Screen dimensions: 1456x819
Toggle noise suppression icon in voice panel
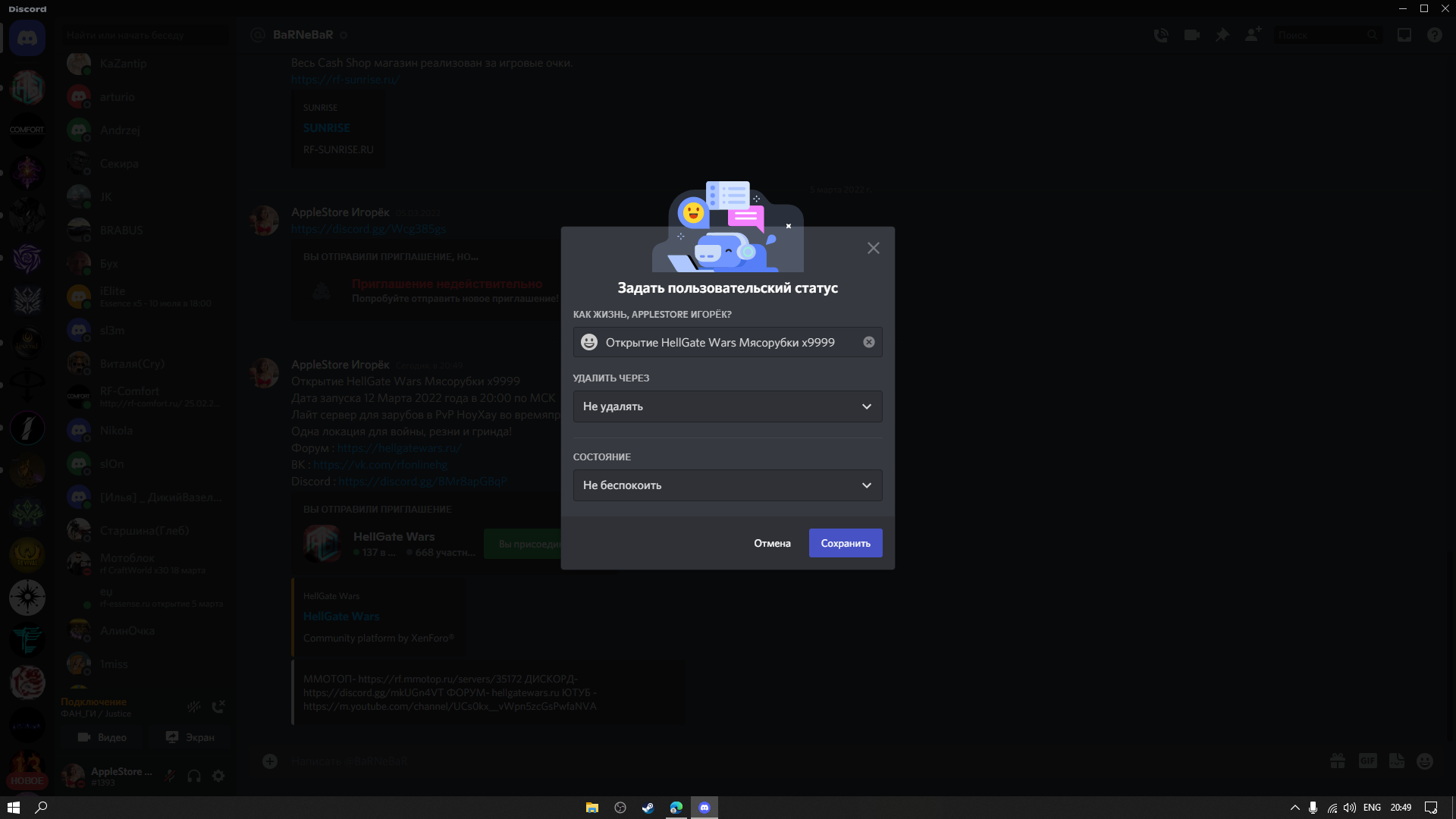tap(194, 707)
